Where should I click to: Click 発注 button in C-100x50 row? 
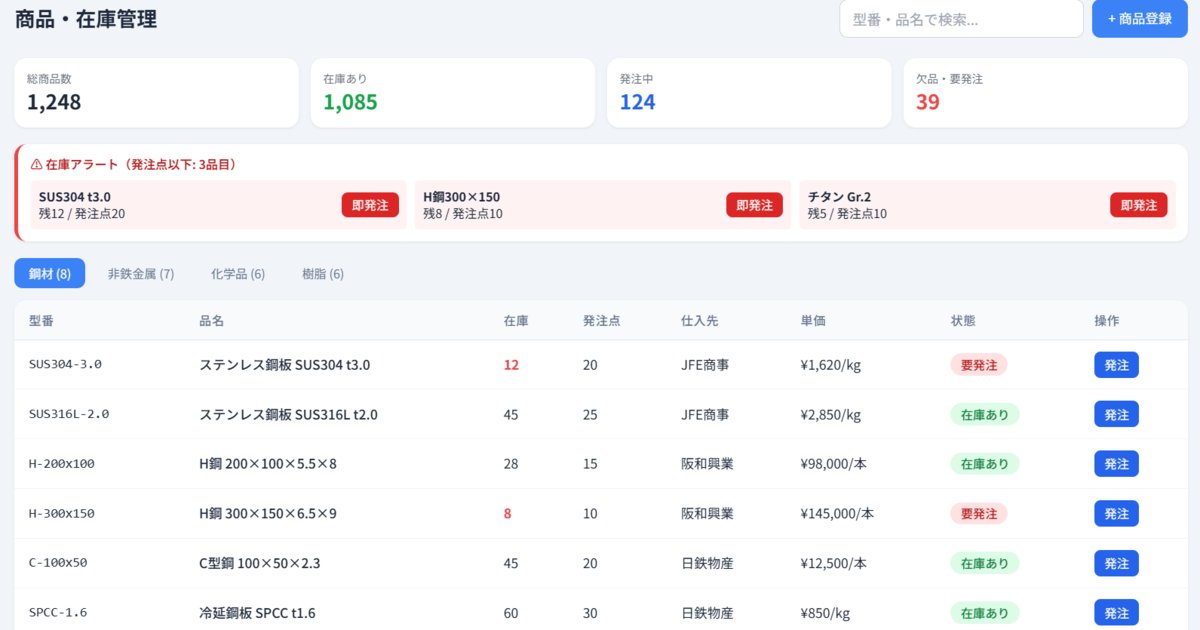[1116, 563]
